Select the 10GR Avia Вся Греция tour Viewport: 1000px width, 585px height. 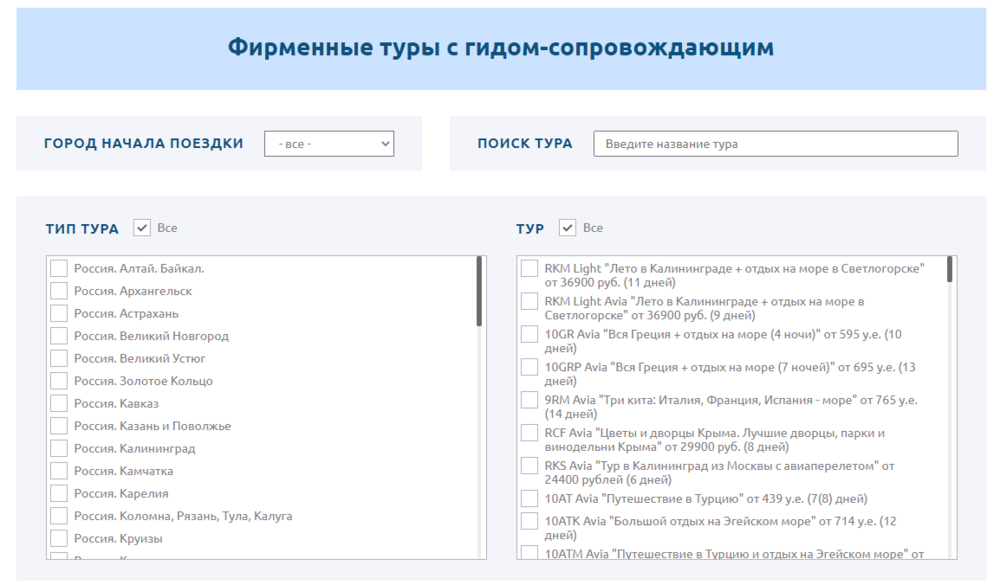[x=530, y=334]
